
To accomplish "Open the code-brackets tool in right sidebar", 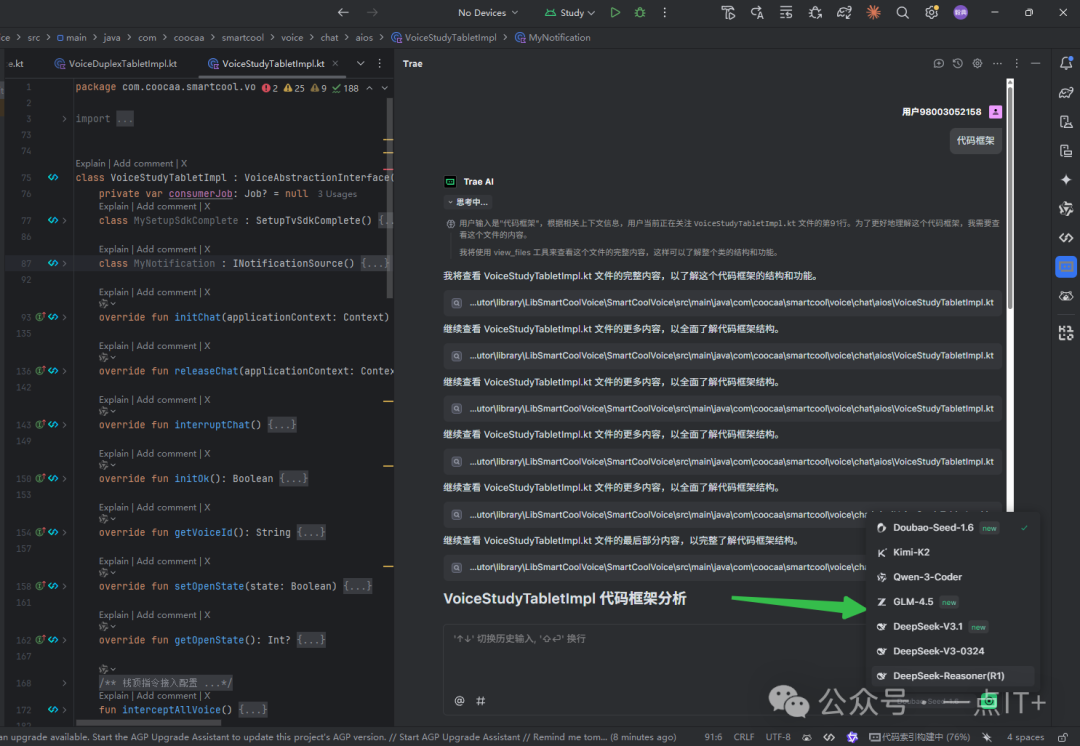I will point(1066,238).
